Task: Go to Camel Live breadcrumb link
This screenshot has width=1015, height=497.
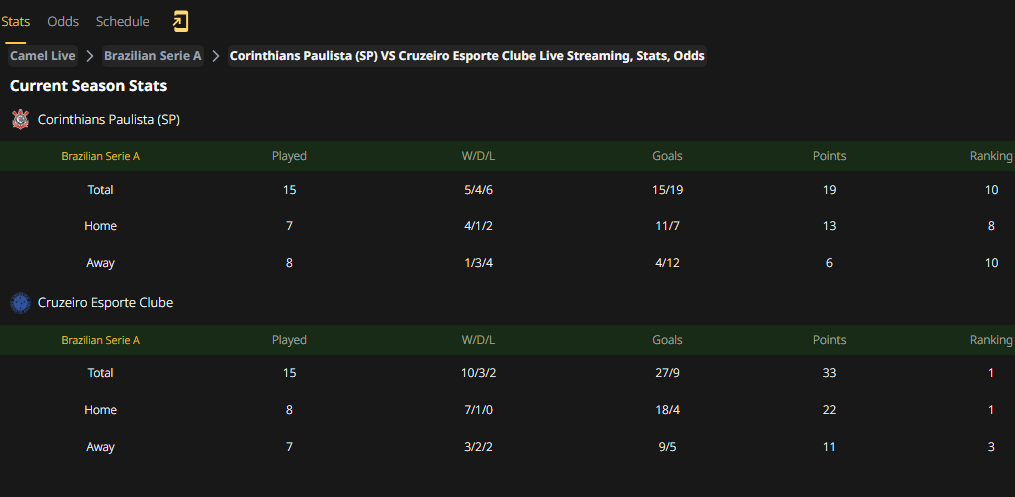Action: (x=43, y=56)
